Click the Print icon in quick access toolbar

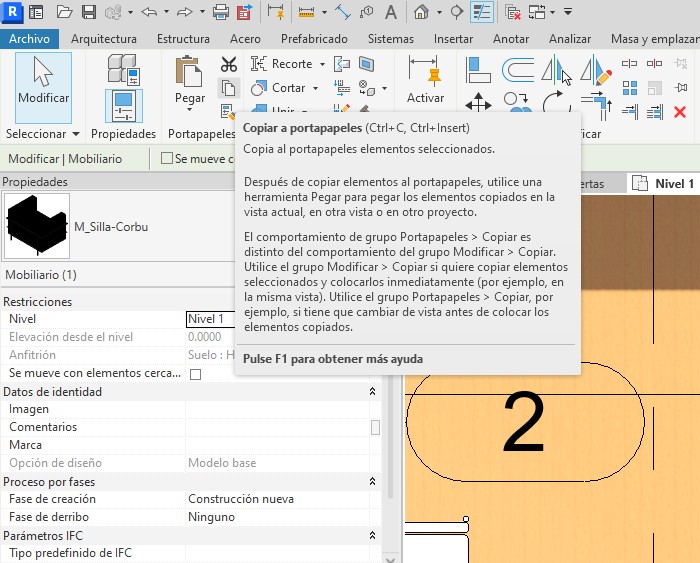click(221, 13)
